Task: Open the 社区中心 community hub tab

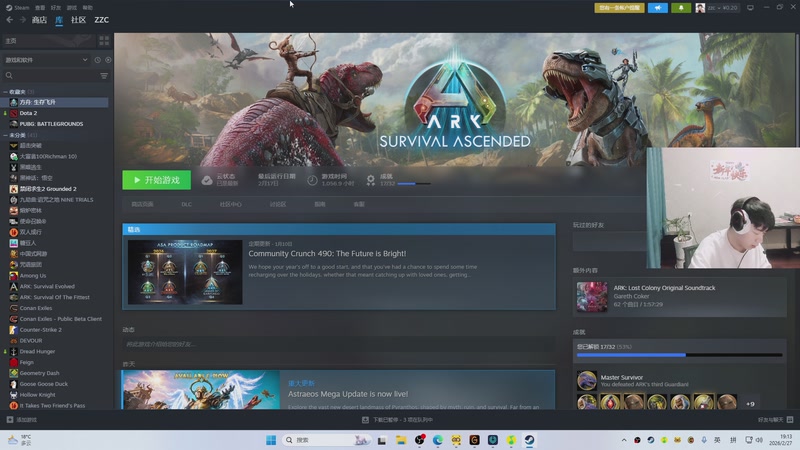Action: click(x=231, y=204)
